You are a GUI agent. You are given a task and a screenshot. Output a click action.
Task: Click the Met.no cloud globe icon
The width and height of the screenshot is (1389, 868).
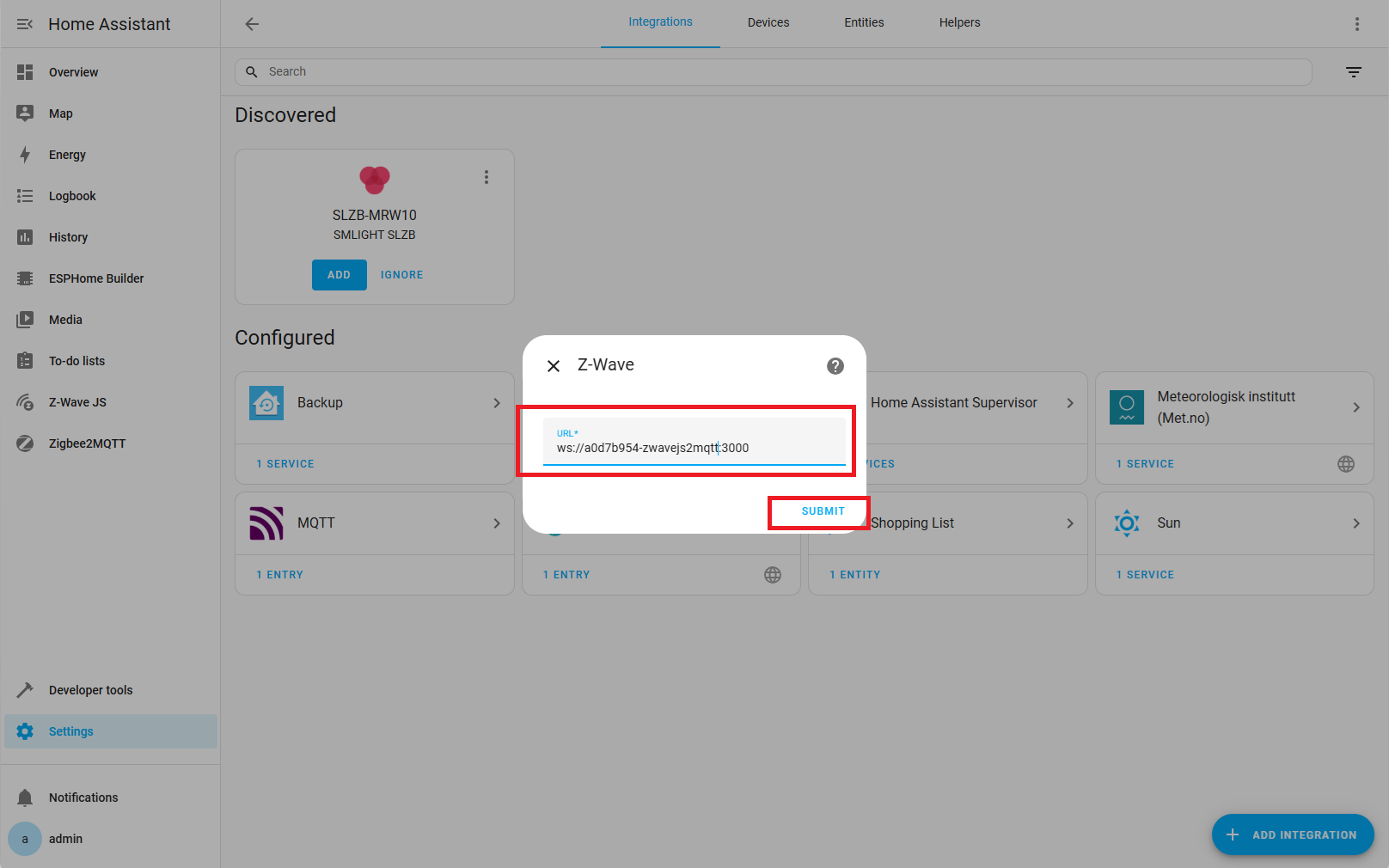pyautogui.click(x=1346, y=464)
